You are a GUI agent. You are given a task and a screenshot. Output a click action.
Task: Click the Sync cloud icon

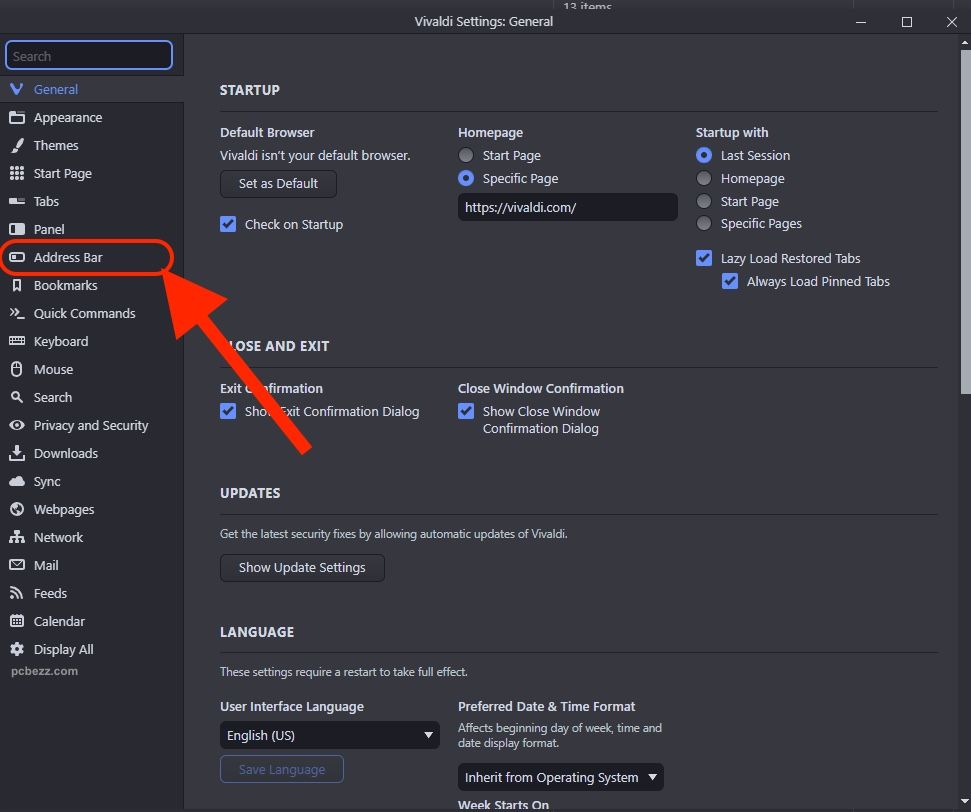pyautogui.click(x=17, y=481)
